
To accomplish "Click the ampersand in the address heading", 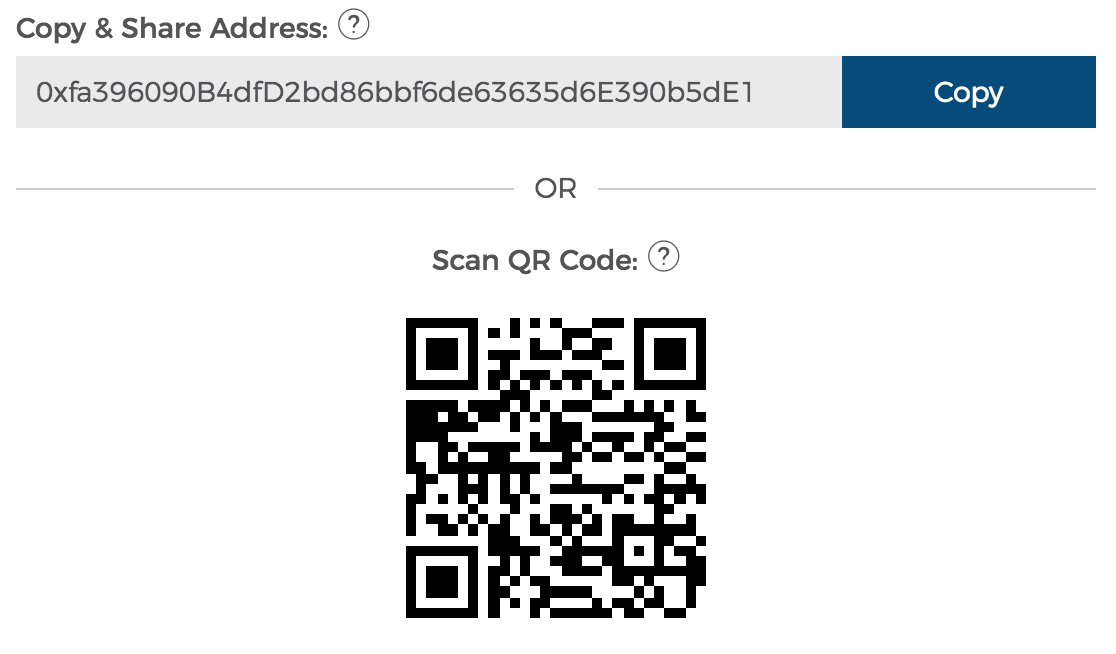I will [x=104, y=28].
